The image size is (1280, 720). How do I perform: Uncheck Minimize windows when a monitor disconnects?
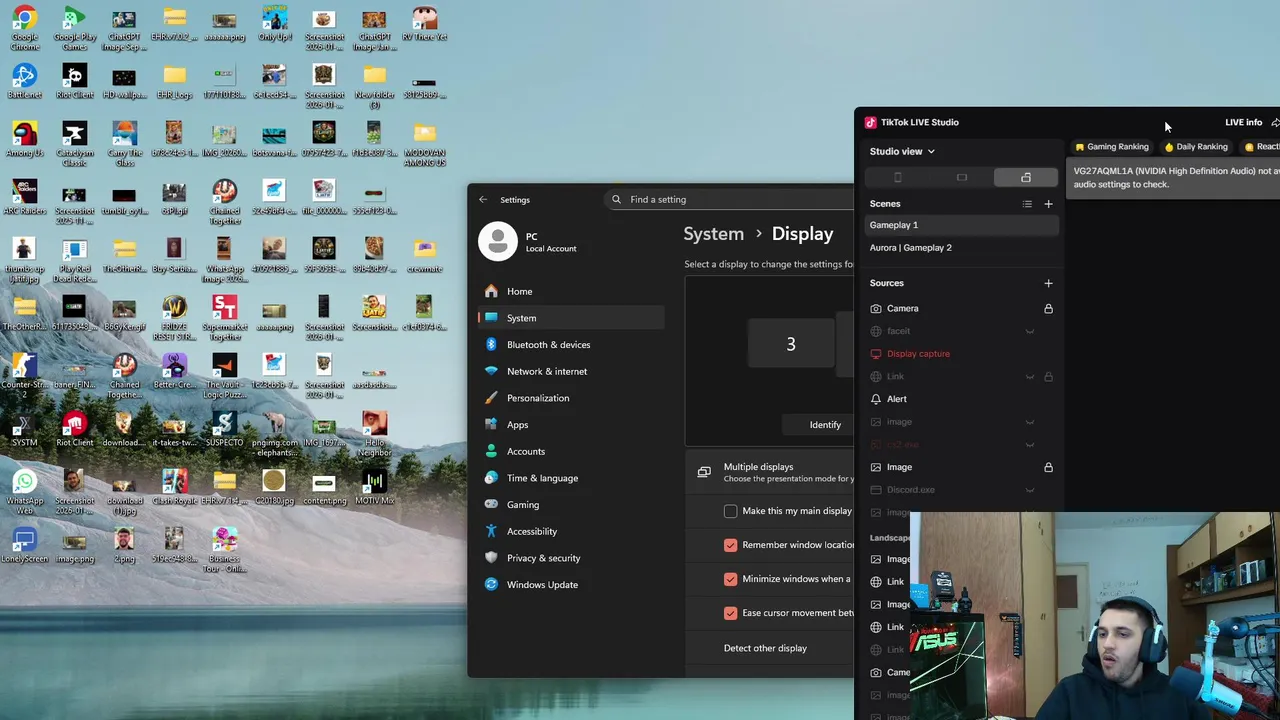point(730,579)
